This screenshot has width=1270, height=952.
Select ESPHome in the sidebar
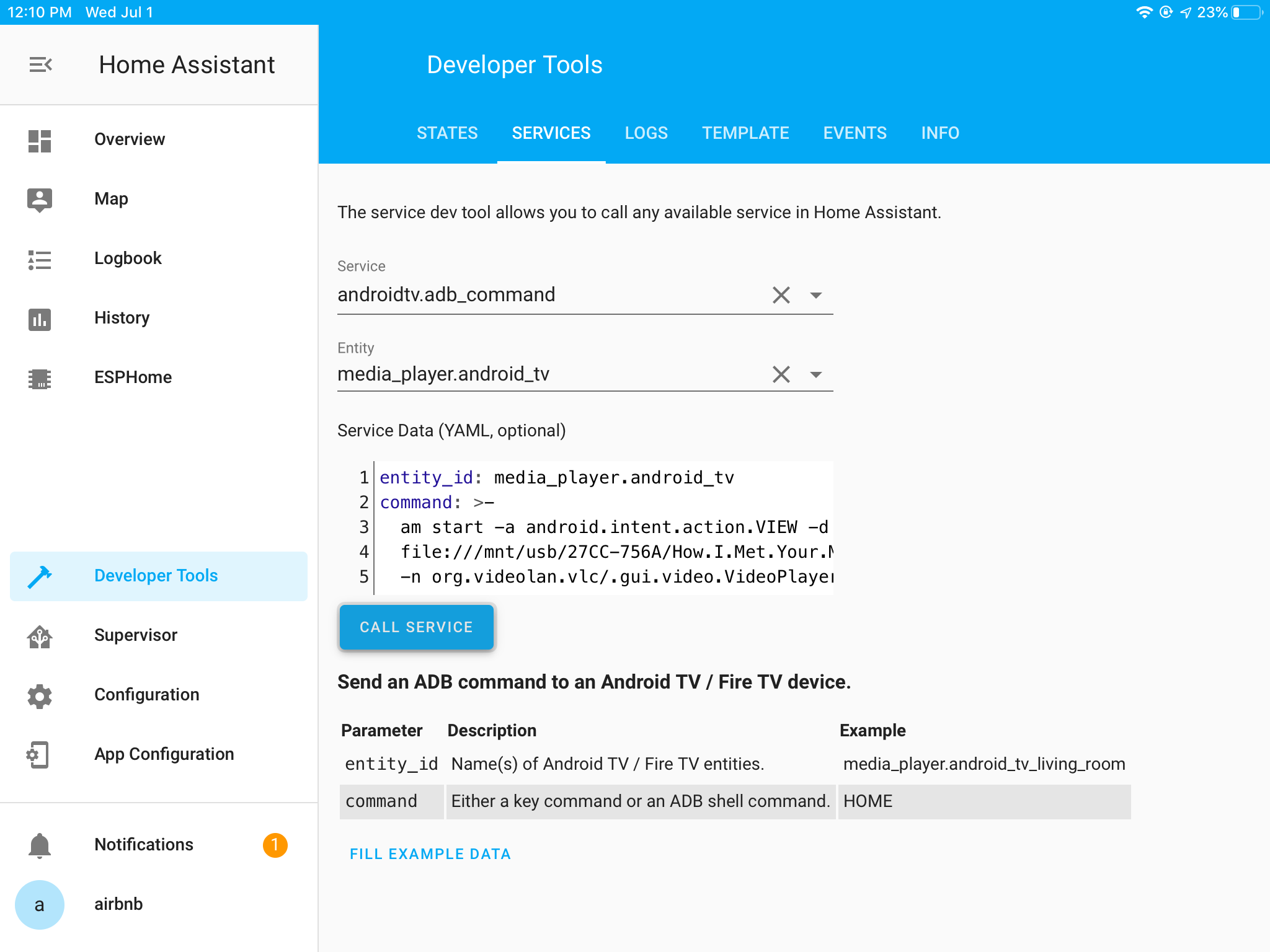point(159,378)
